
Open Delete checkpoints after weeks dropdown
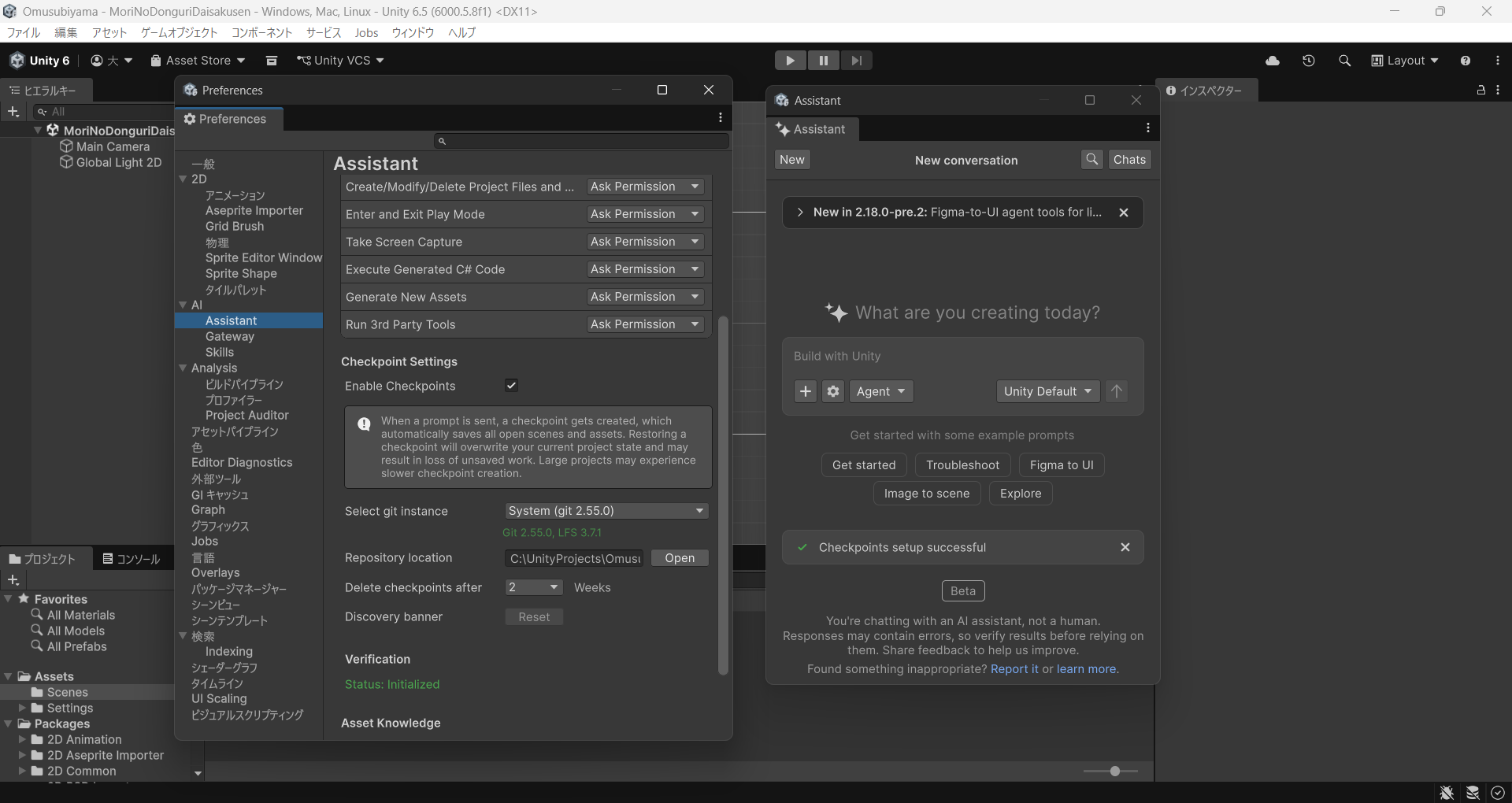[534, 587]
